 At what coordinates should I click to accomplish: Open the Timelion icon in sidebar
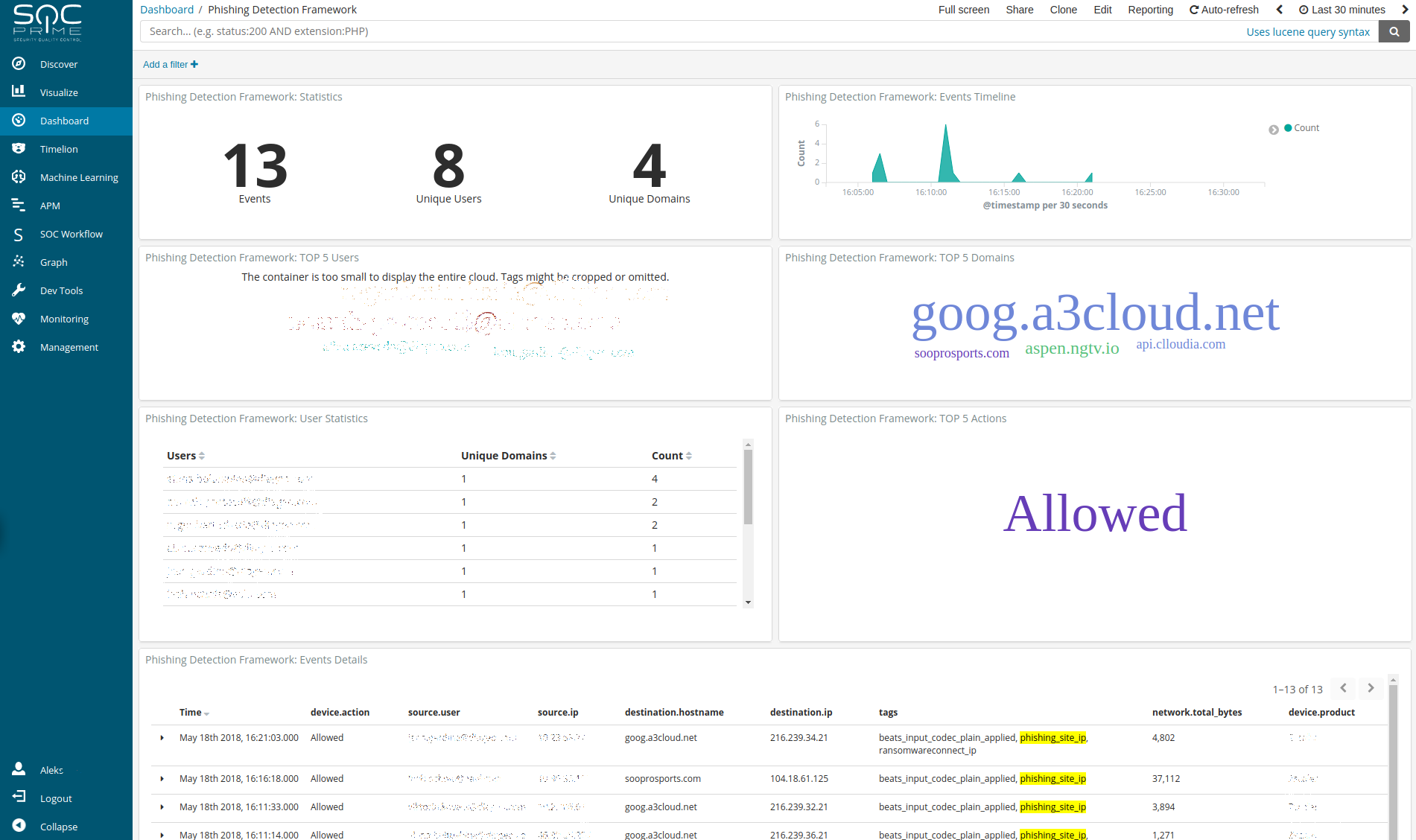point(19,149)
